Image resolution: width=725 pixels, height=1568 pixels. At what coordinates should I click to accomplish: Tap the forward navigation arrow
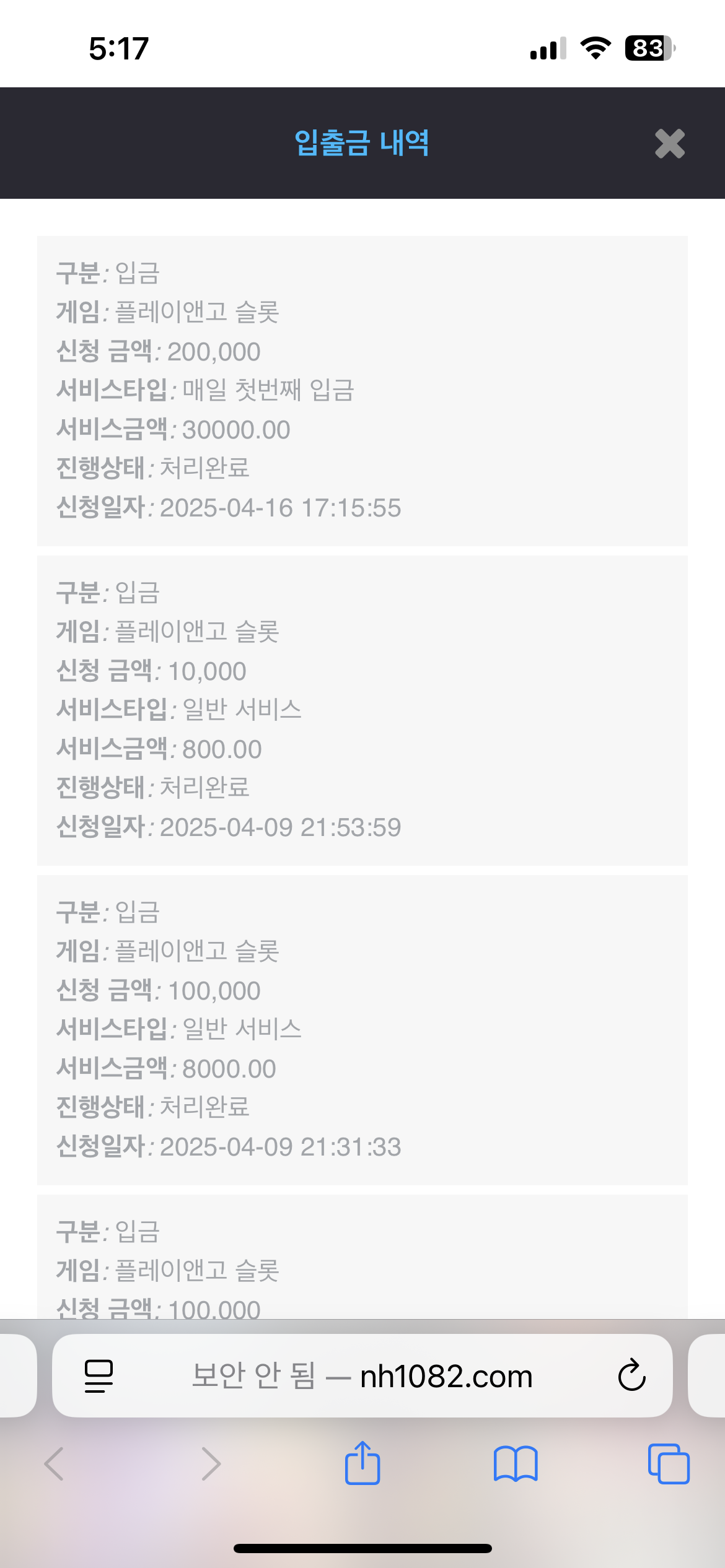point(211,1464)
